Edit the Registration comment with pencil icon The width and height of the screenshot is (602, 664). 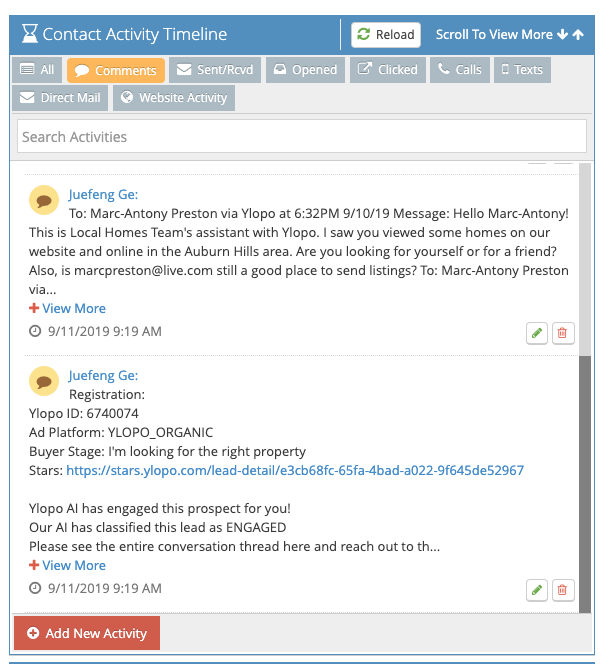pyautogui.click(x=537, y=590)
